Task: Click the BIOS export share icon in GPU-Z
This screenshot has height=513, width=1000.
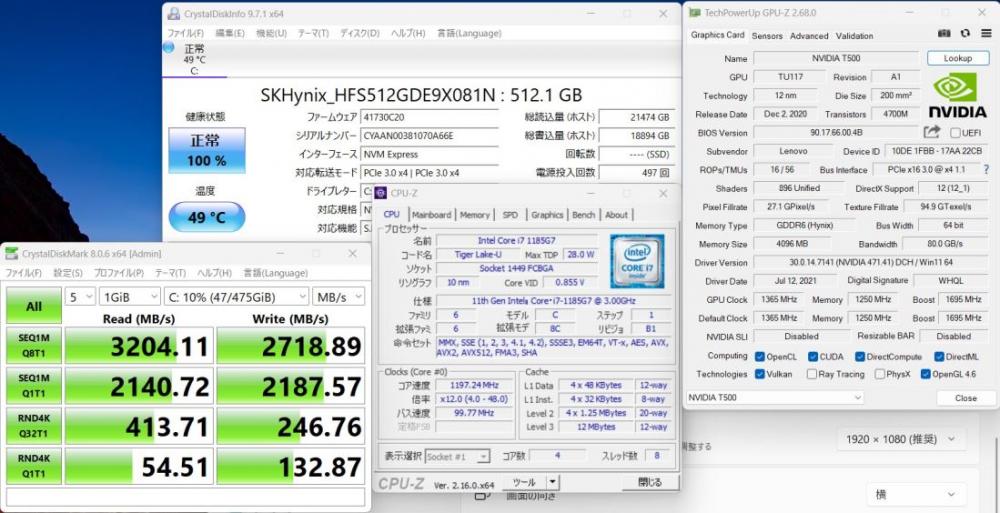Action: (932, 132)
